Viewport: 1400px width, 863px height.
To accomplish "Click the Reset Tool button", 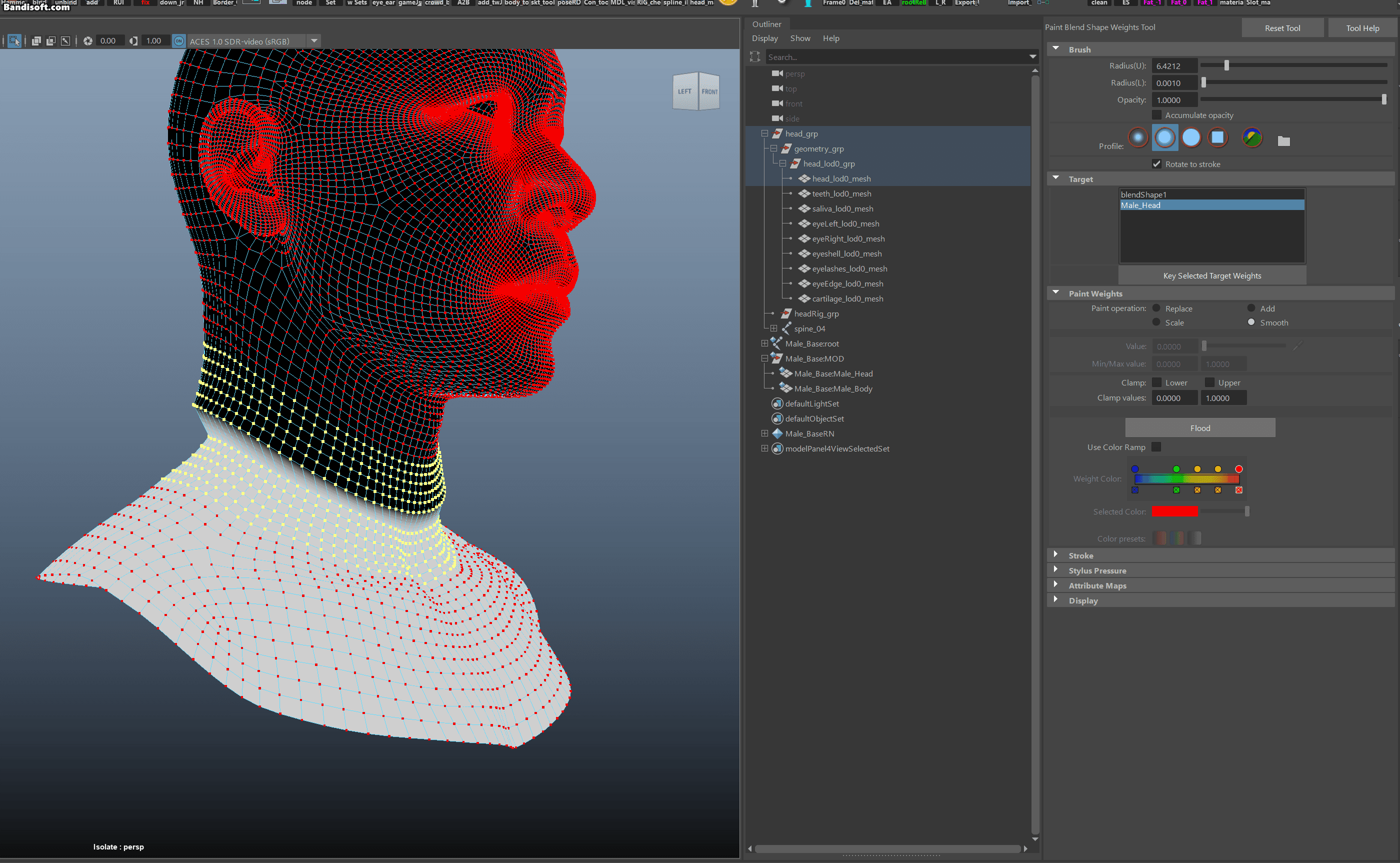I will point(1282,28).
